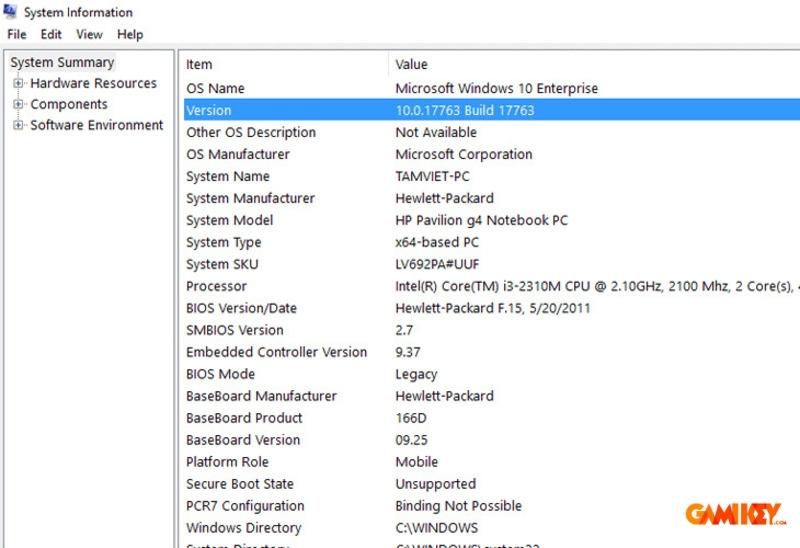Expand the Software Environment node
Image resolution: width=800 pixels, height=548 pixels.
pos(18,124)
